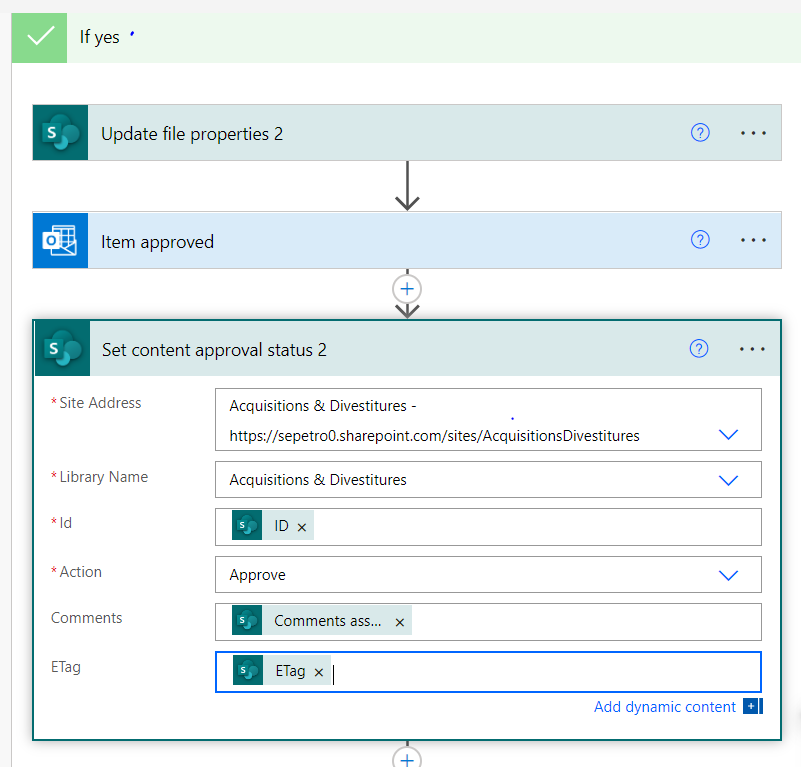Image resolution: width=801 pixels, height=767 pixels.
Task: Expand the Site Address dropdown
Action: pos(728,435)
